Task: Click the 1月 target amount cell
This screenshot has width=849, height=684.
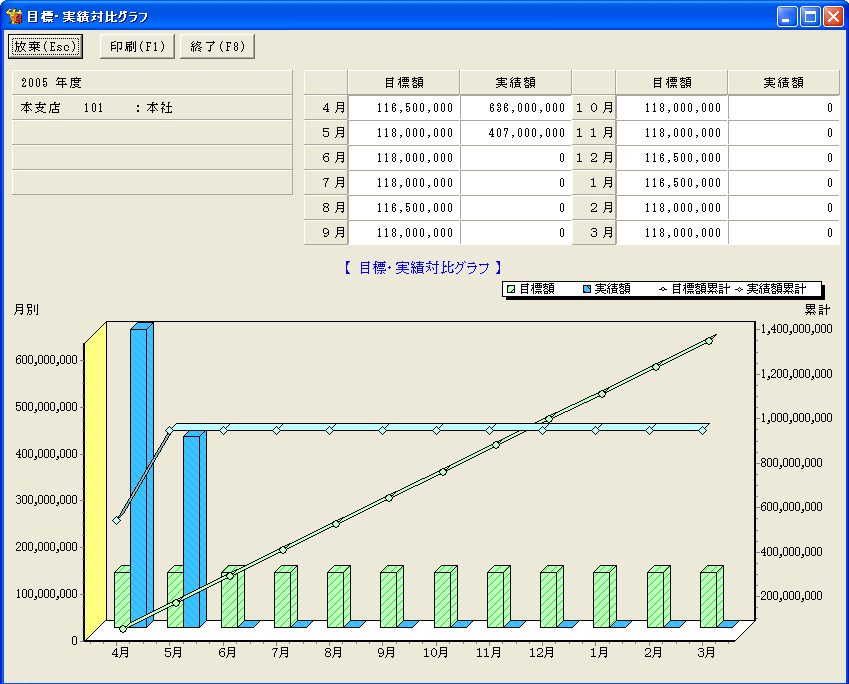Action: click(672, 183)
